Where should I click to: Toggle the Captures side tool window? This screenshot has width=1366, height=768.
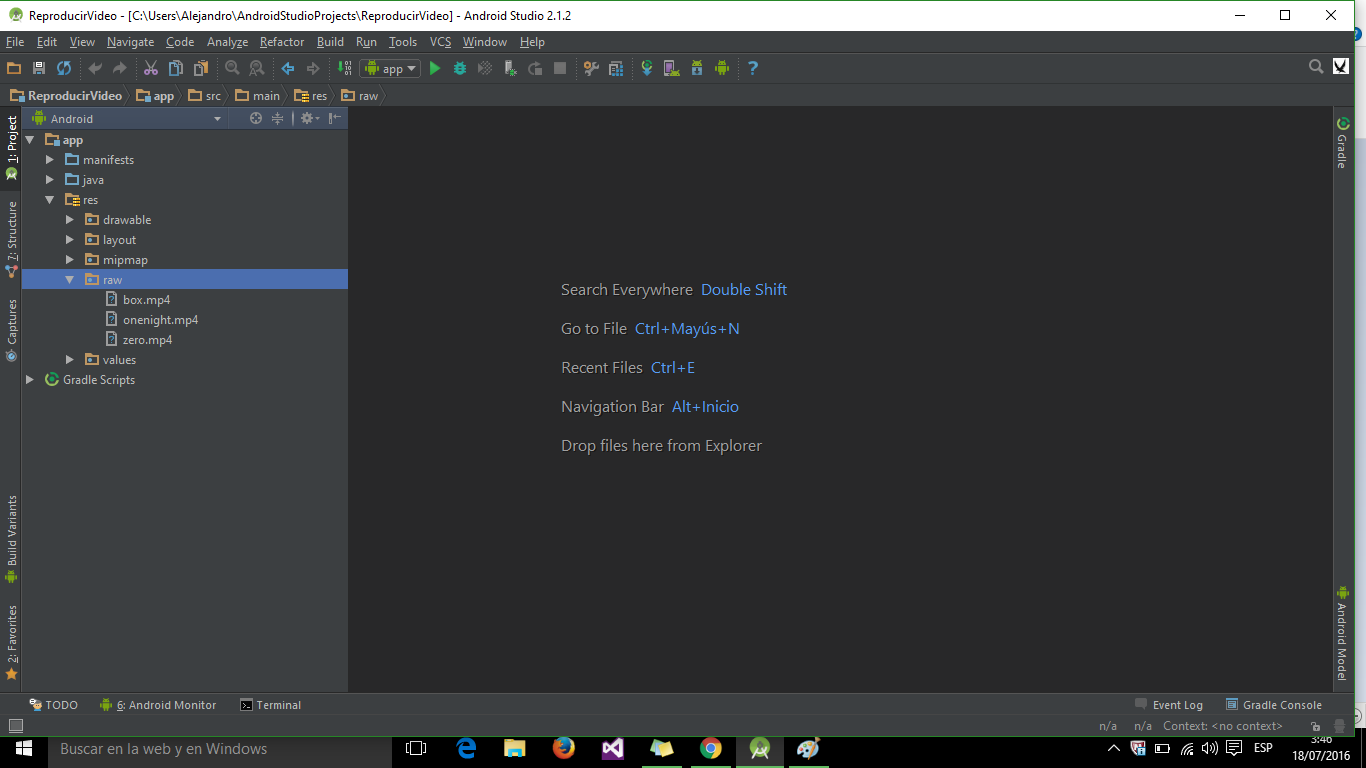tap(11, 330)
